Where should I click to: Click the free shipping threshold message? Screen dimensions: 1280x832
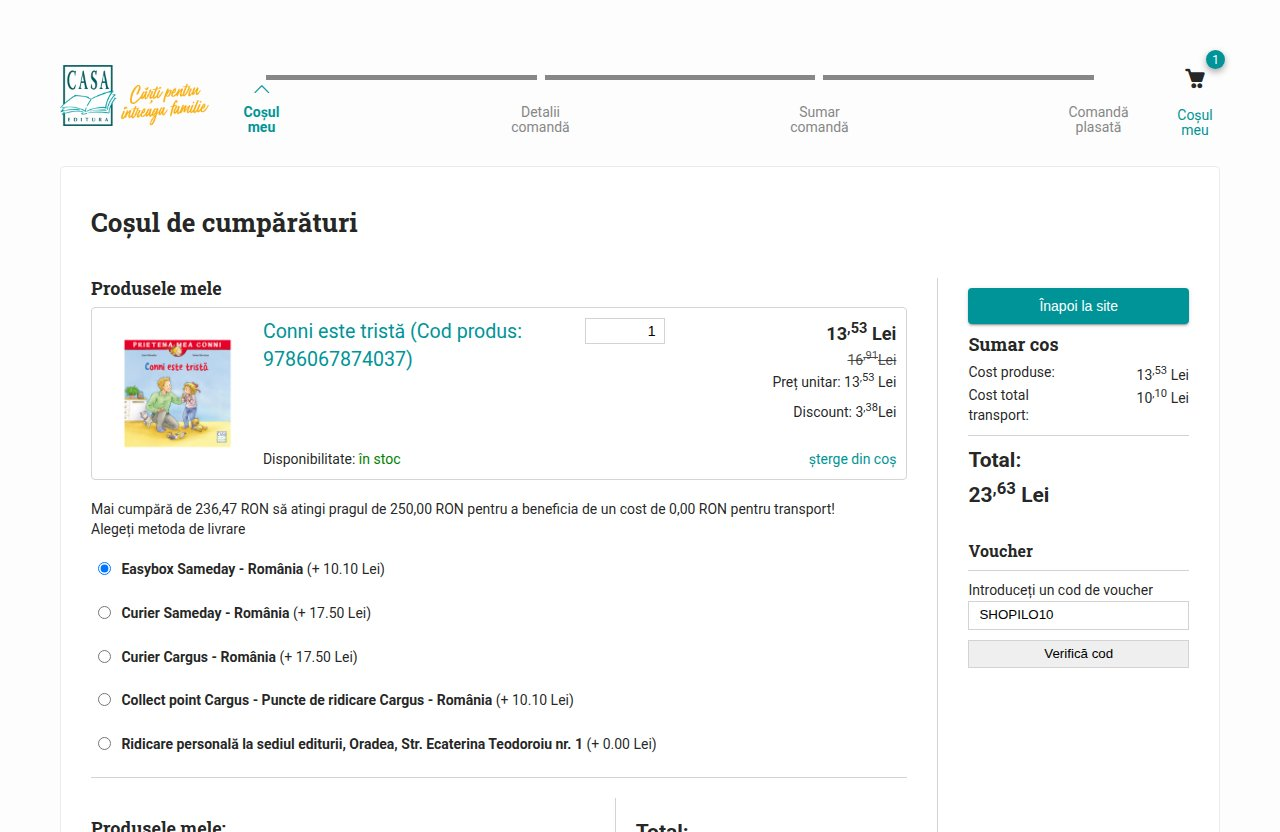[463, 508]
